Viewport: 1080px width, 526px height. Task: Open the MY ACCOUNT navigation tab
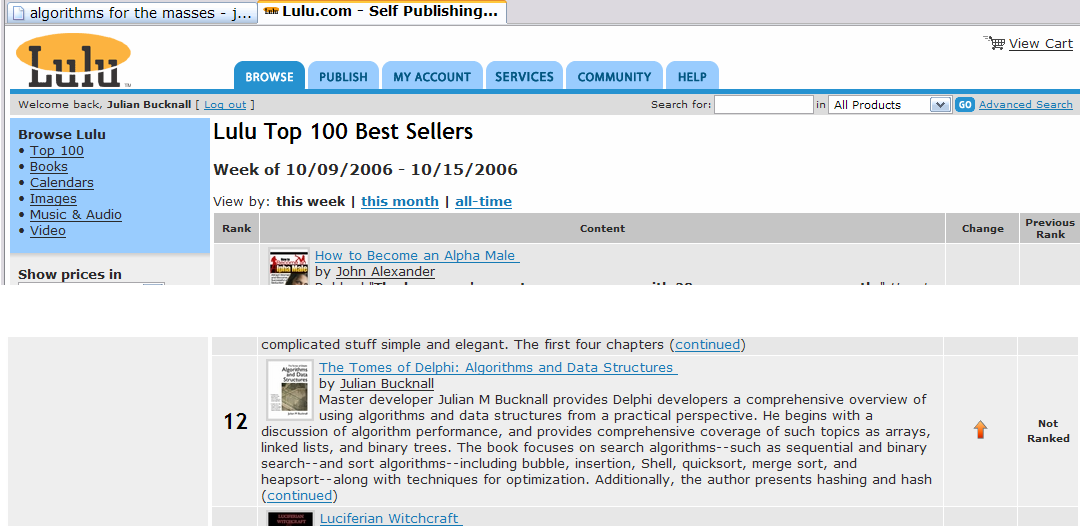[432, 76]
